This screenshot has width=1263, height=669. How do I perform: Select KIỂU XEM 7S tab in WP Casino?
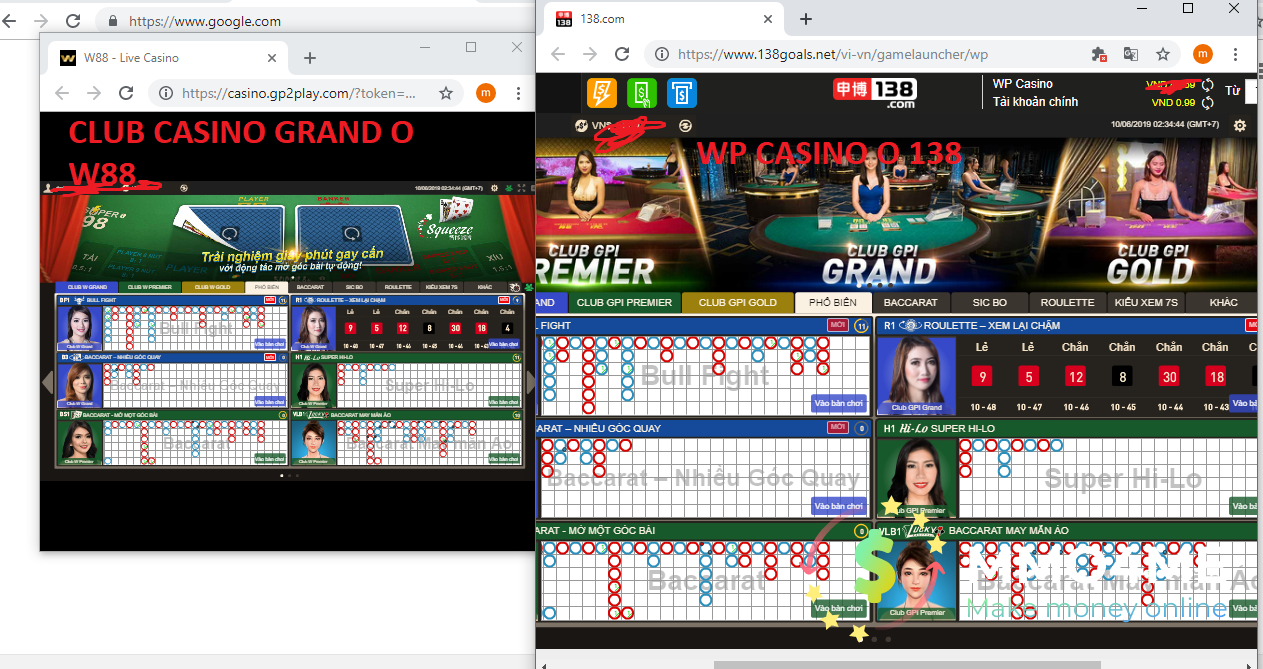[1145, 302]
